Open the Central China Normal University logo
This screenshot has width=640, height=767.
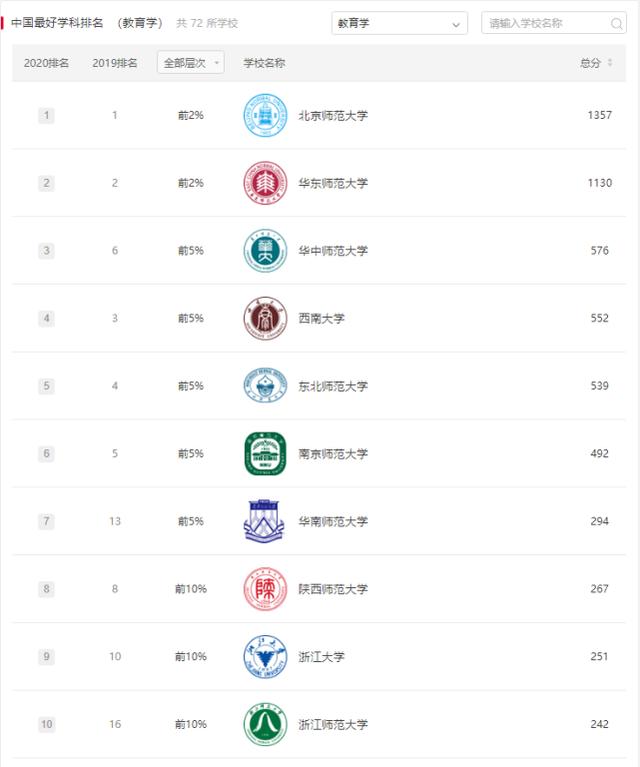pos(265,250)
